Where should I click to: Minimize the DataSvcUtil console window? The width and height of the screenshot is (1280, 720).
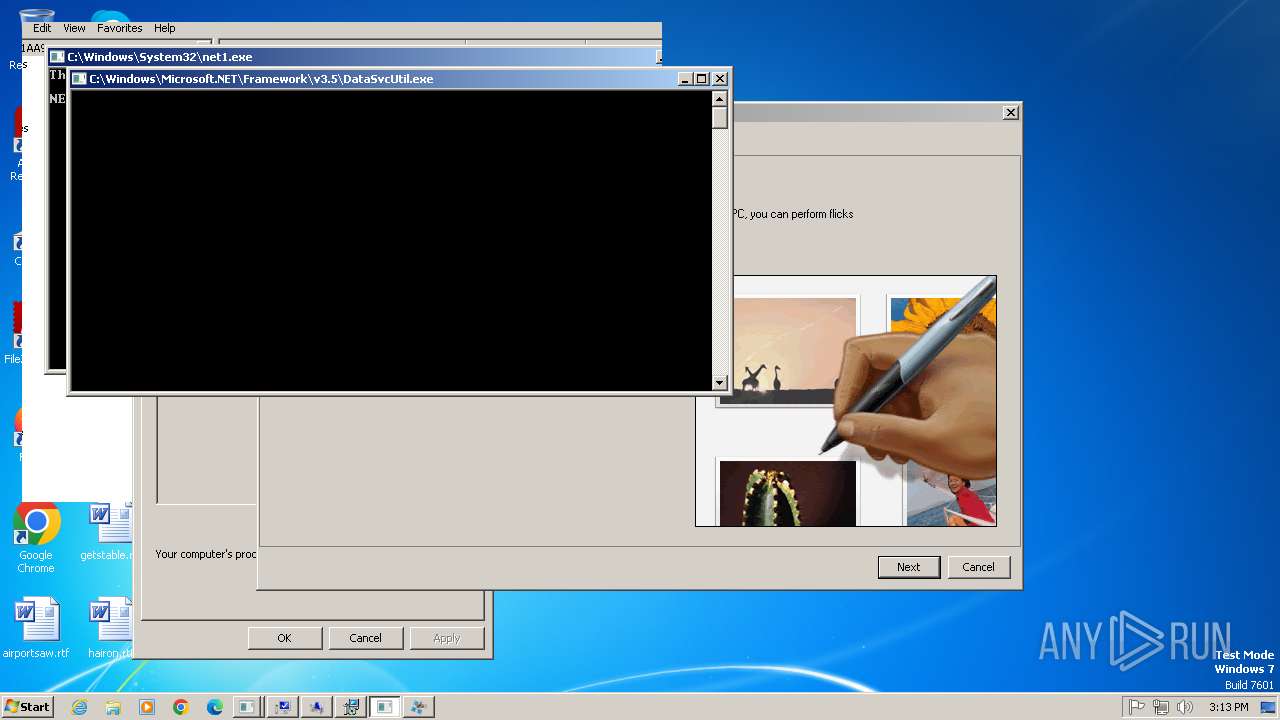pos(685,79)
